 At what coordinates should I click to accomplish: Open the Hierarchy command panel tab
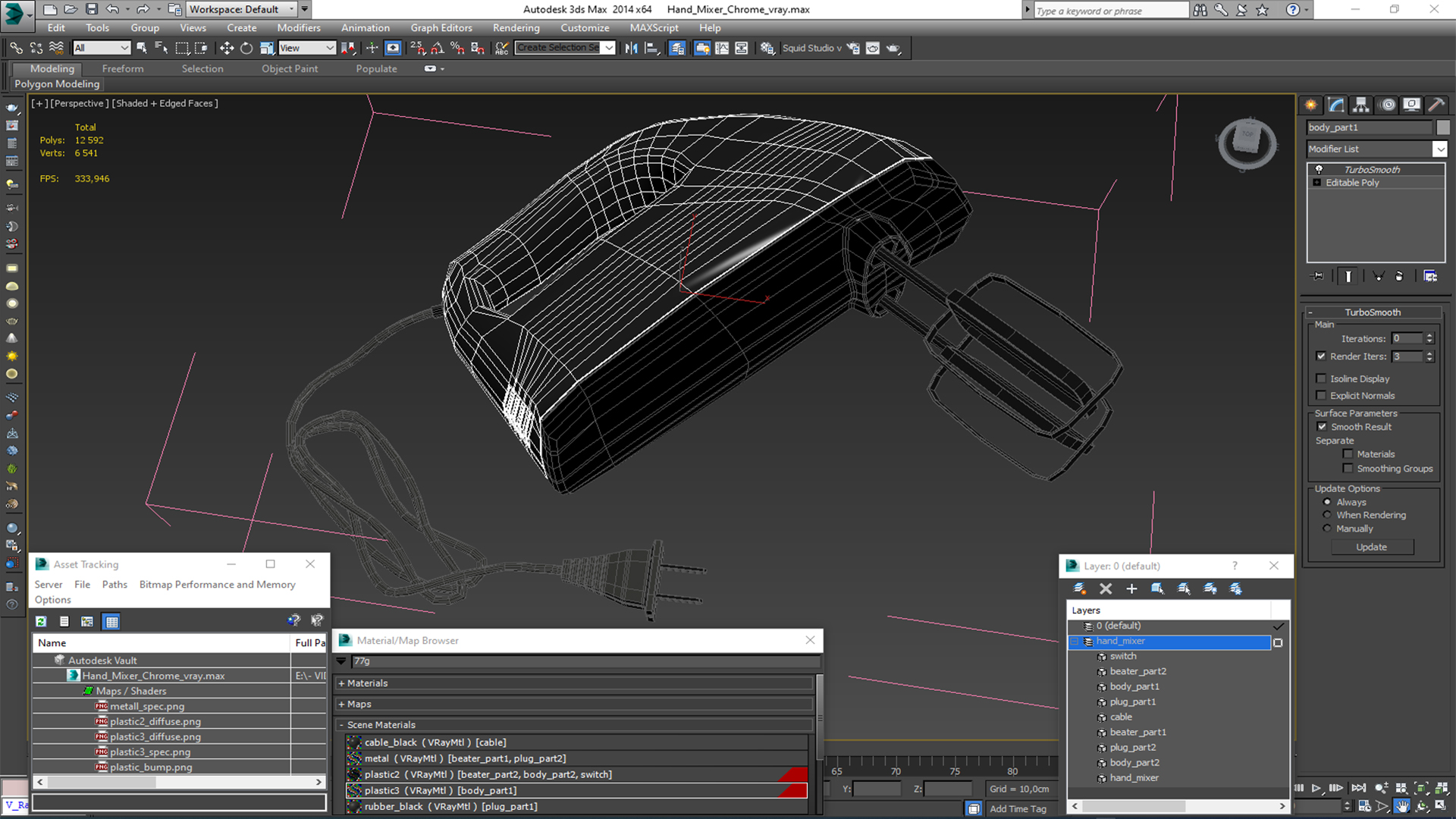click(x=1361, y=105)
